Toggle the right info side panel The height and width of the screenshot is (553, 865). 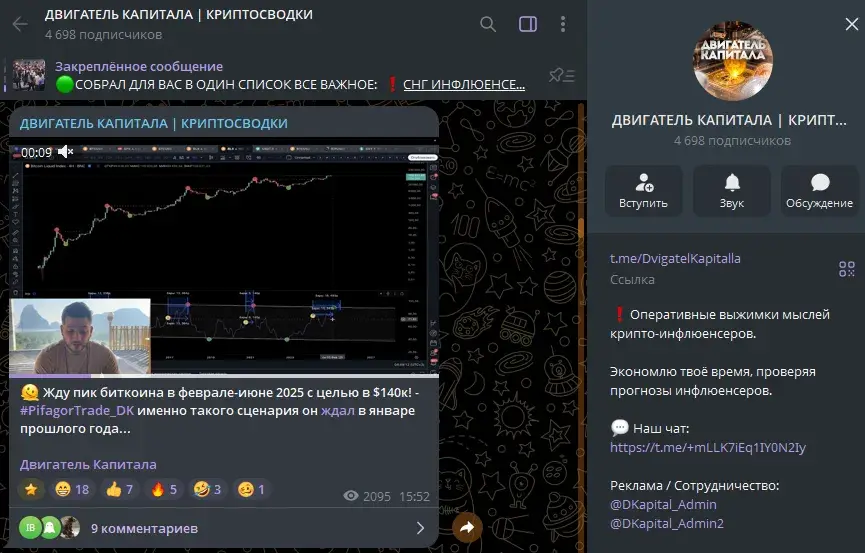tap(527, 24)
